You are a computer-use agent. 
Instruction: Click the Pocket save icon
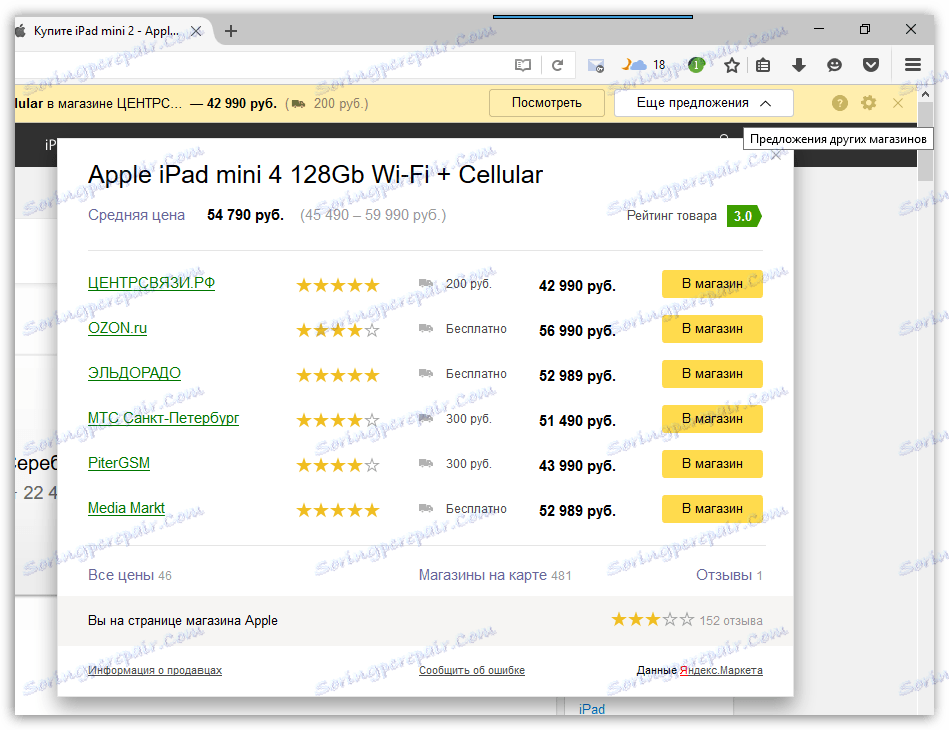[x=871, y=65]
